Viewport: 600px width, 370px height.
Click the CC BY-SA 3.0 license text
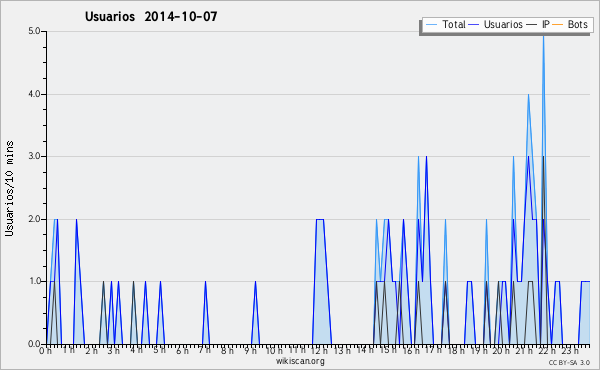pyautogui.click(x=569, y=362)
